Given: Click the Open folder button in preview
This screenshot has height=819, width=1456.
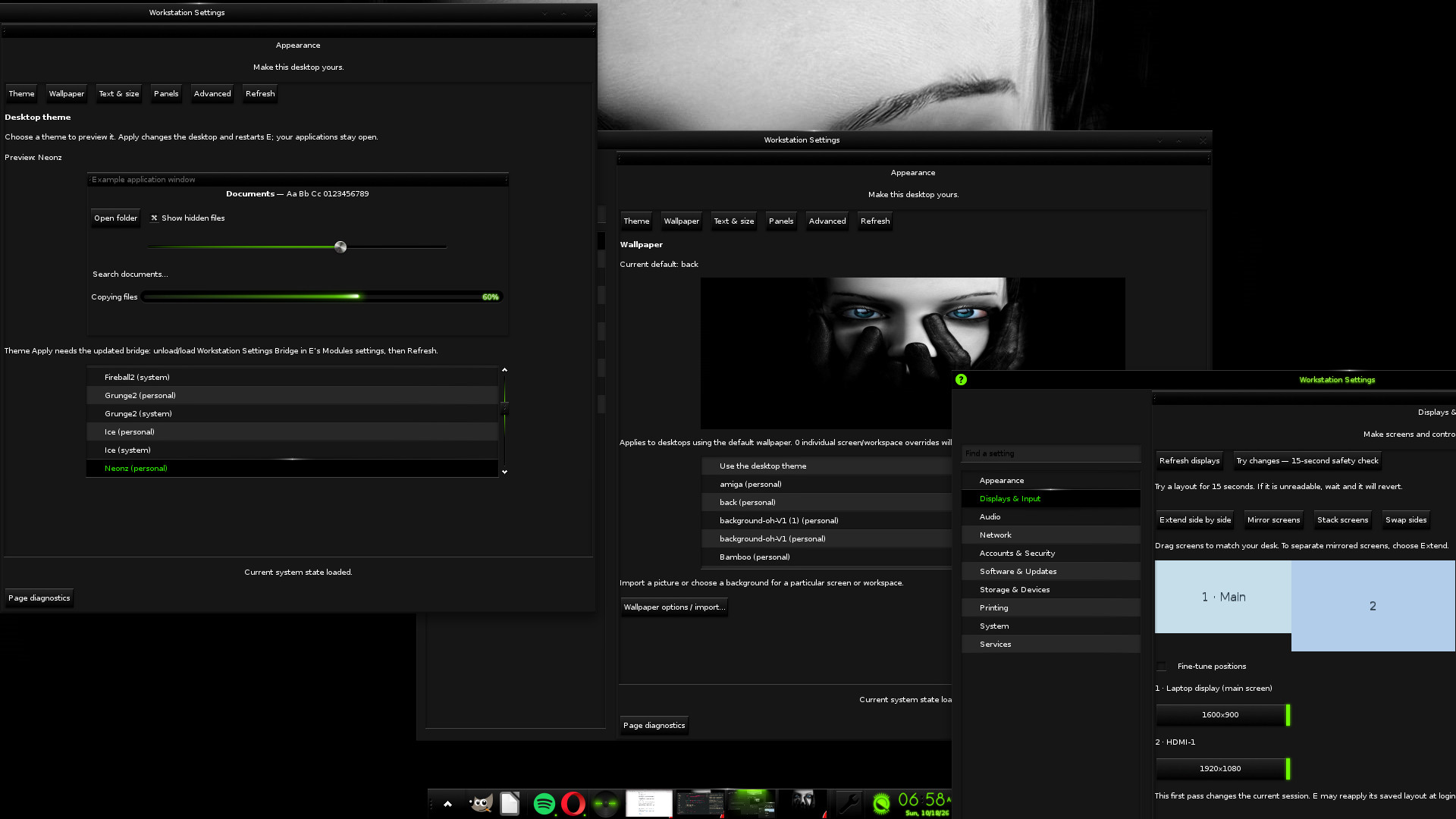Looking at the screenshot, I should click(x=115, y=218).
